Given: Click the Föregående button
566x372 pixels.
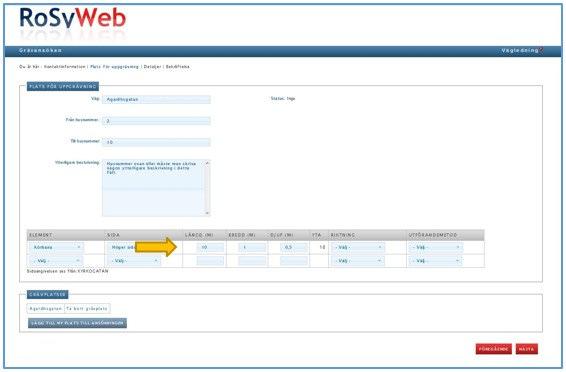Looking at the screenshot, I should pyautogui.click(x=493, y=349).
